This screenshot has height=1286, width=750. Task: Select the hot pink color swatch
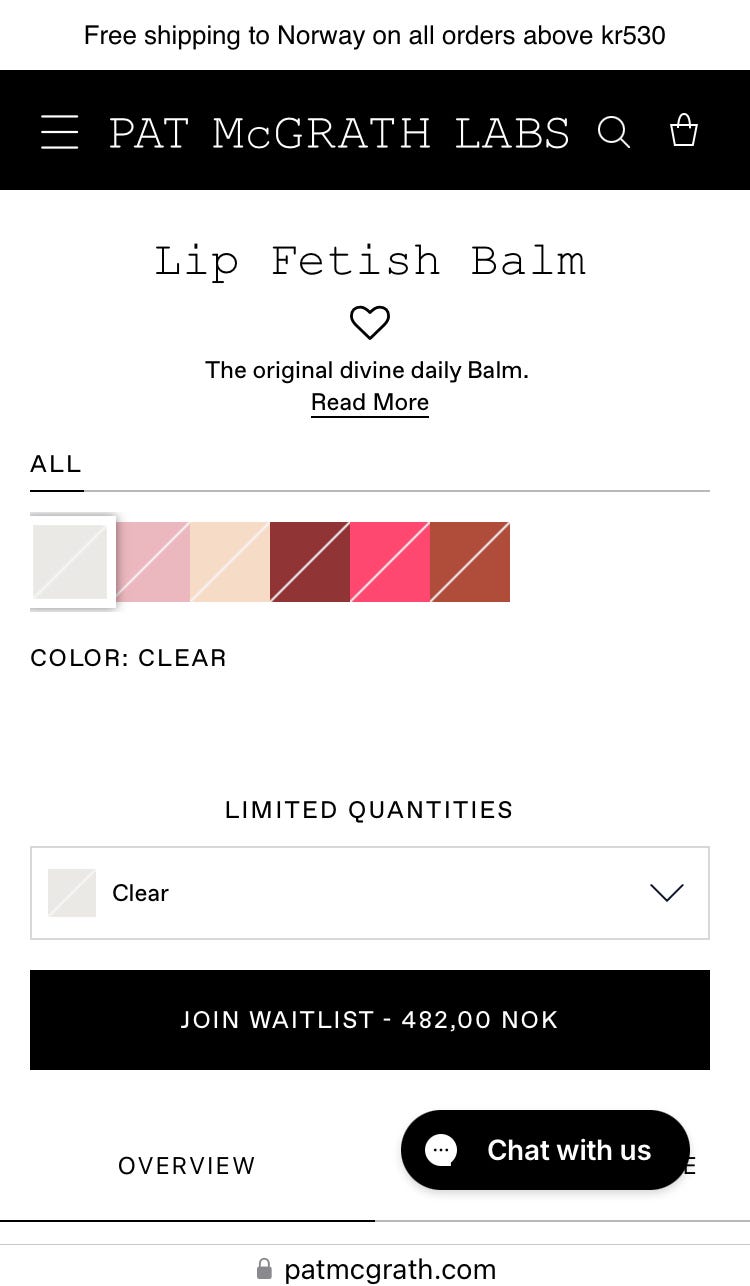390,562
